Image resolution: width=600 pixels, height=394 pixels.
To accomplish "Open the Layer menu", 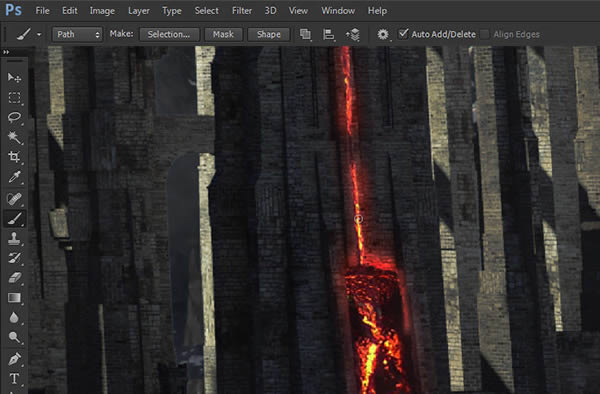I will 139,11.
